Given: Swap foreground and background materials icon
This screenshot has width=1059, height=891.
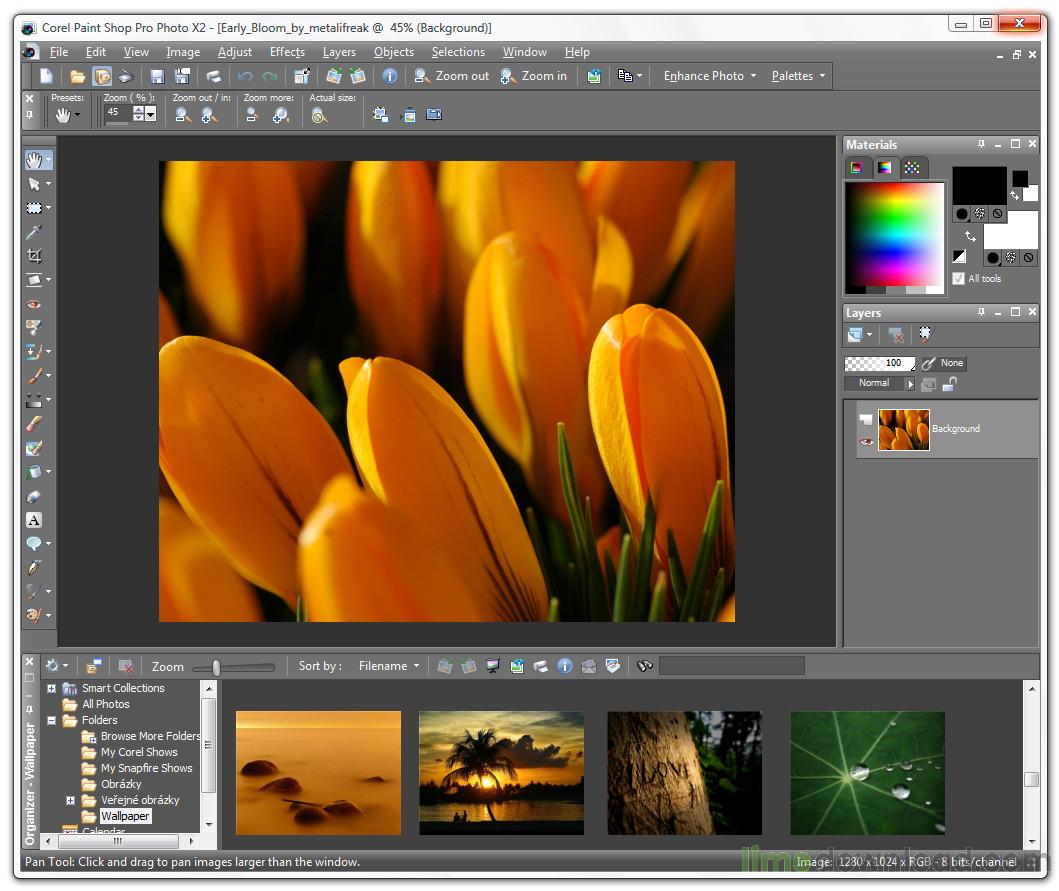Looking at the screenshot, I should click(x=970, y=236).
